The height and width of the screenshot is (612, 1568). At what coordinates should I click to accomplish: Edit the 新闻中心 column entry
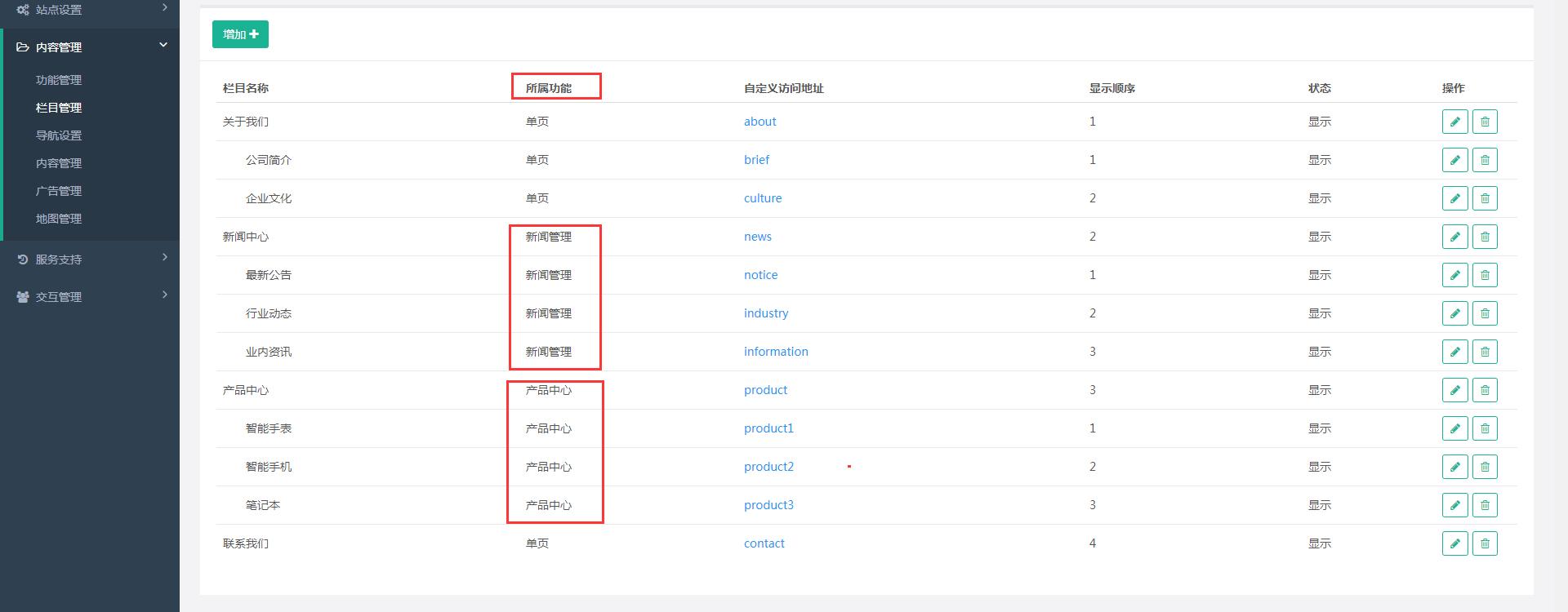(x=1454, y=237)
